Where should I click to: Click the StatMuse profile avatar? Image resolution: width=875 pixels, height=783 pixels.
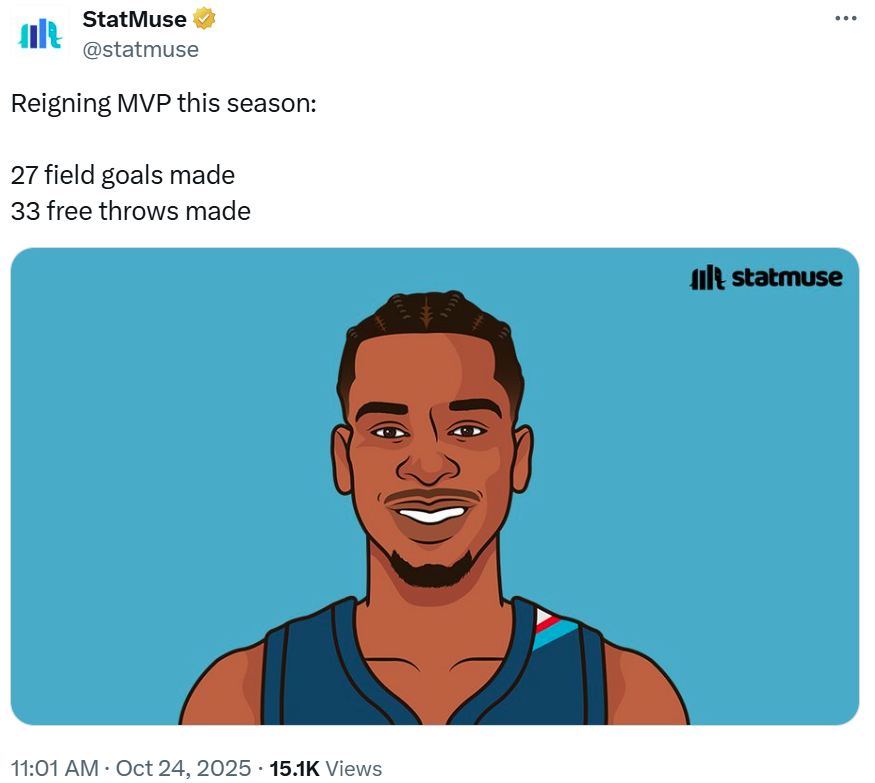40,35
